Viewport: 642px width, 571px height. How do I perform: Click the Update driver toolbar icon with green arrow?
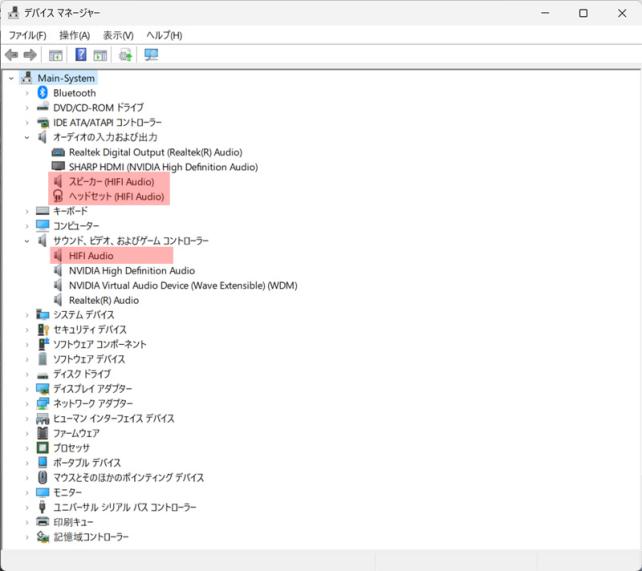pos(125,55)
